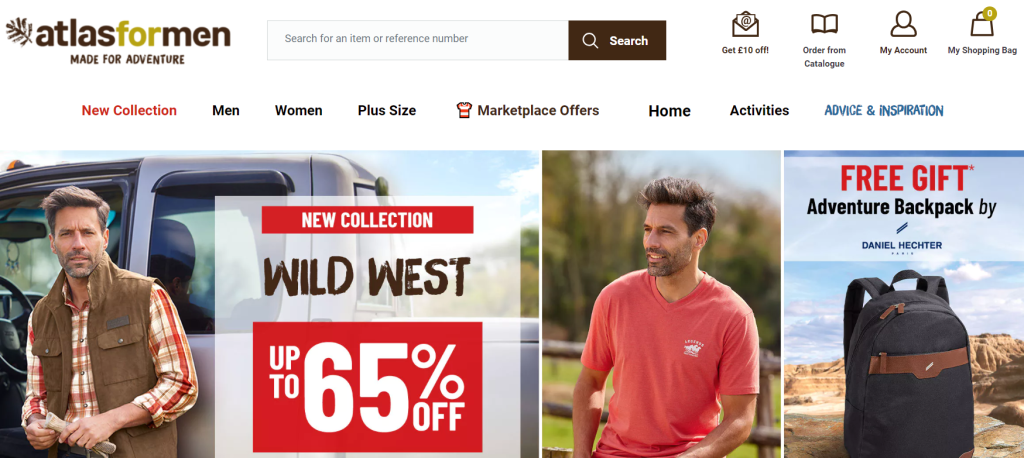
Task: Open the New Collection menu
Action: point(129,110)
